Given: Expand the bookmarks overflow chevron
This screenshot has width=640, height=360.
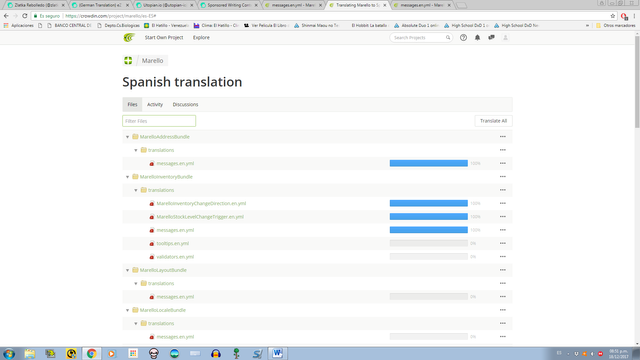Looking at the screenshot, I should tap(587, 25).
